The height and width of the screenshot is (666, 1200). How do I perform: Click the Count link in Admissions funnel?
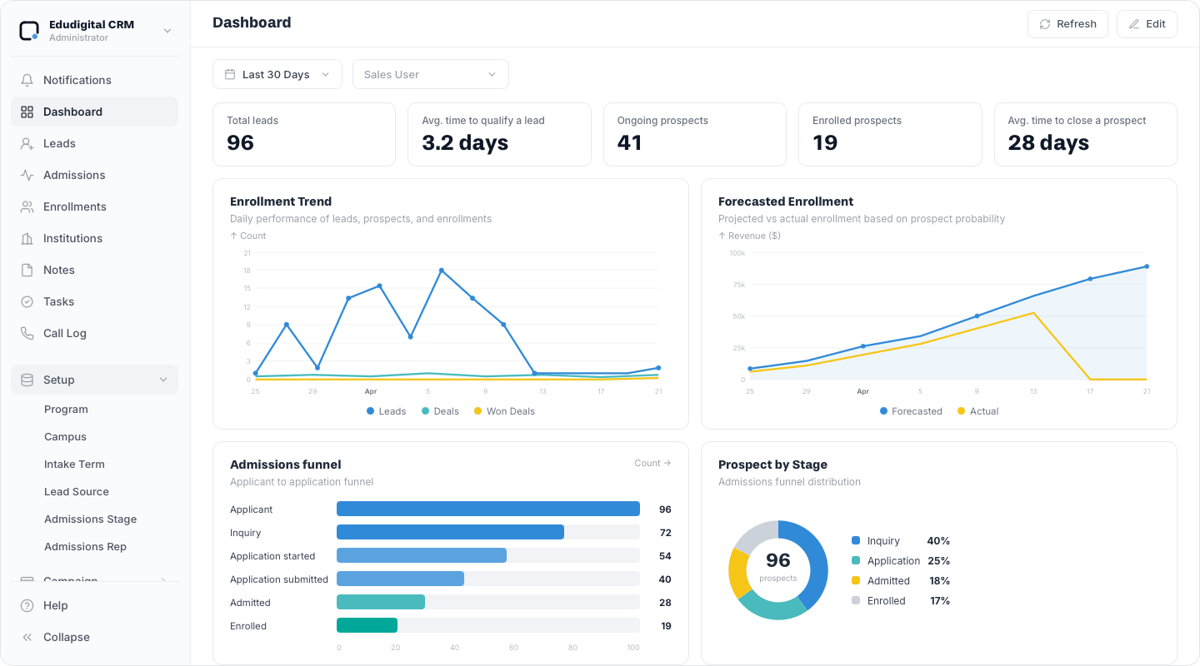click(x=652, y=463)
